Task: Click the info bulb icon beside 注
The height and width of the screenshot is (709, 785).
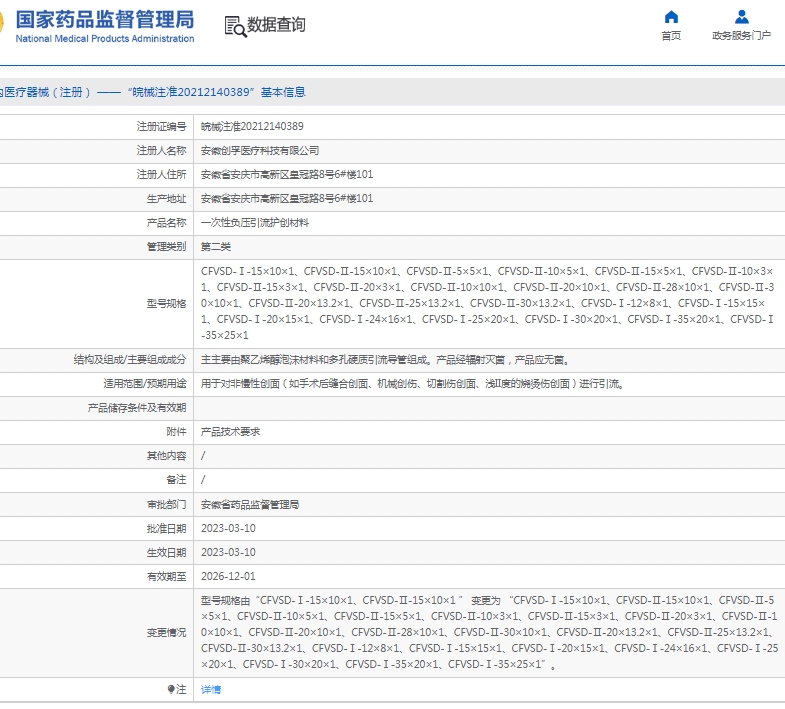Action: click(171, 689)
